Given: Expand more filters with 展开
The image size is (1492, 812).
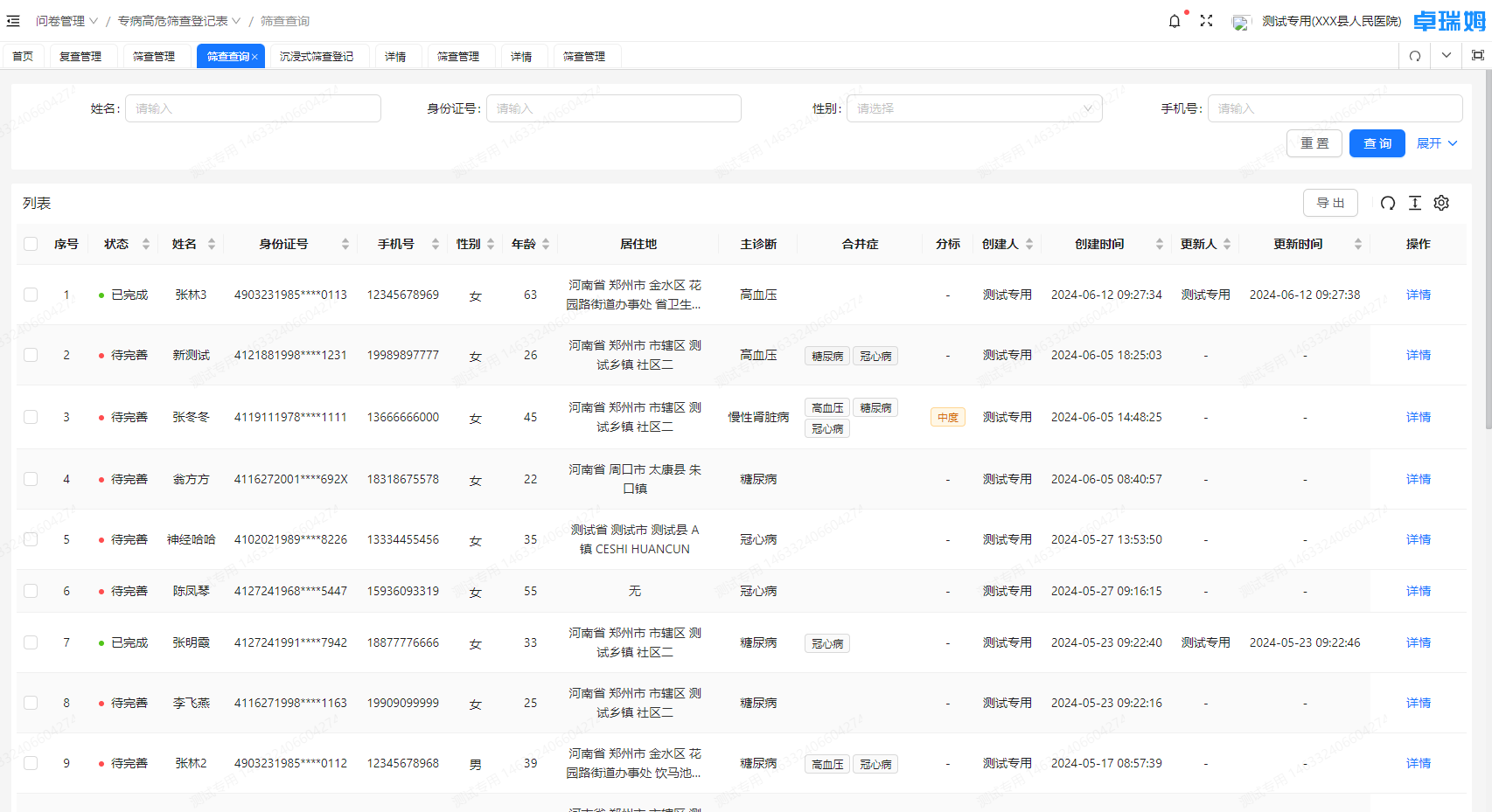Looking at the screenshot, I should tap(1437, 143).
